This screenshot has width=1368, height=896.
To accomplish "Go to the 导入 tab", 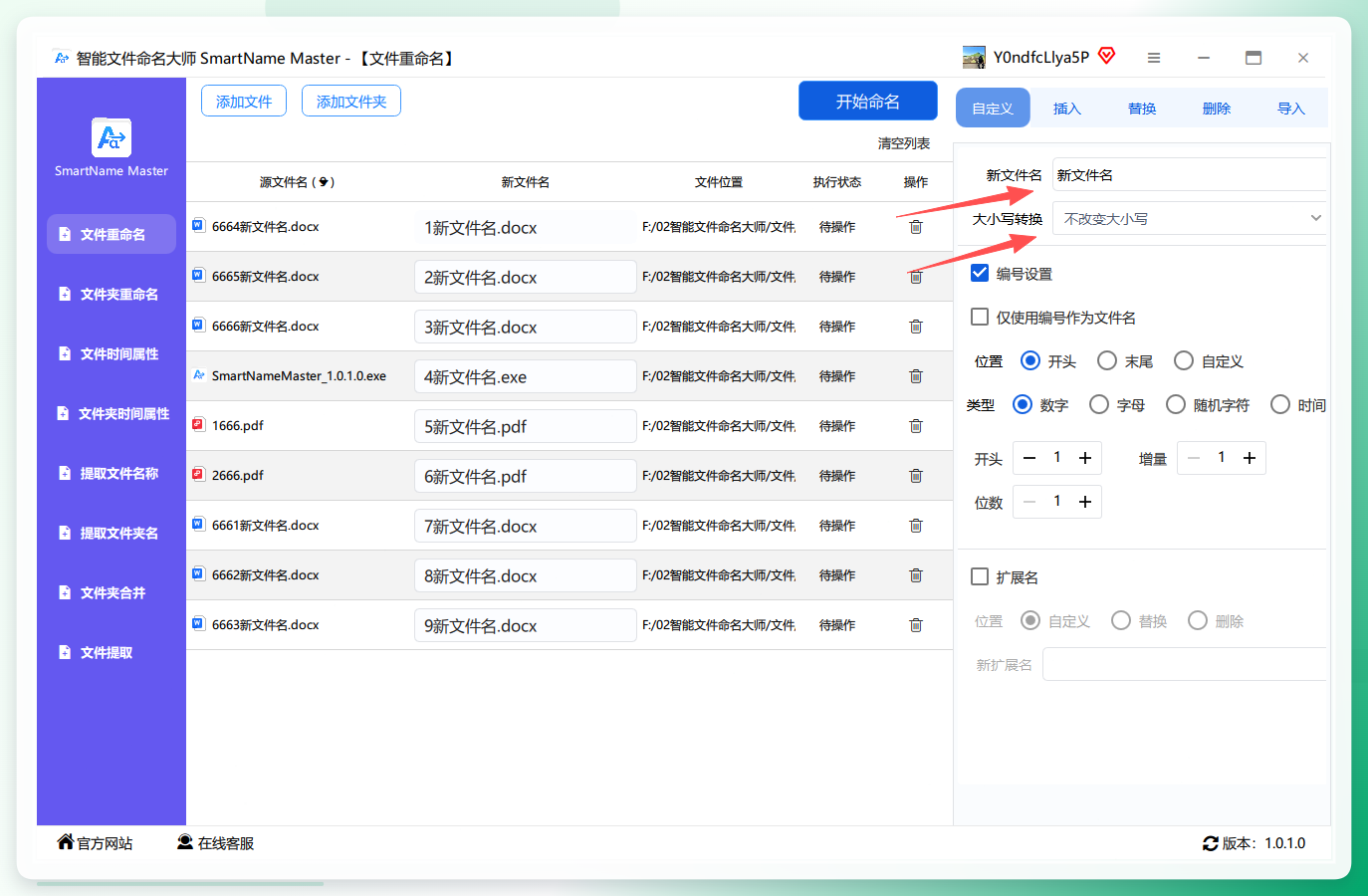I will pyautogui.click(x=1291, y=108).
